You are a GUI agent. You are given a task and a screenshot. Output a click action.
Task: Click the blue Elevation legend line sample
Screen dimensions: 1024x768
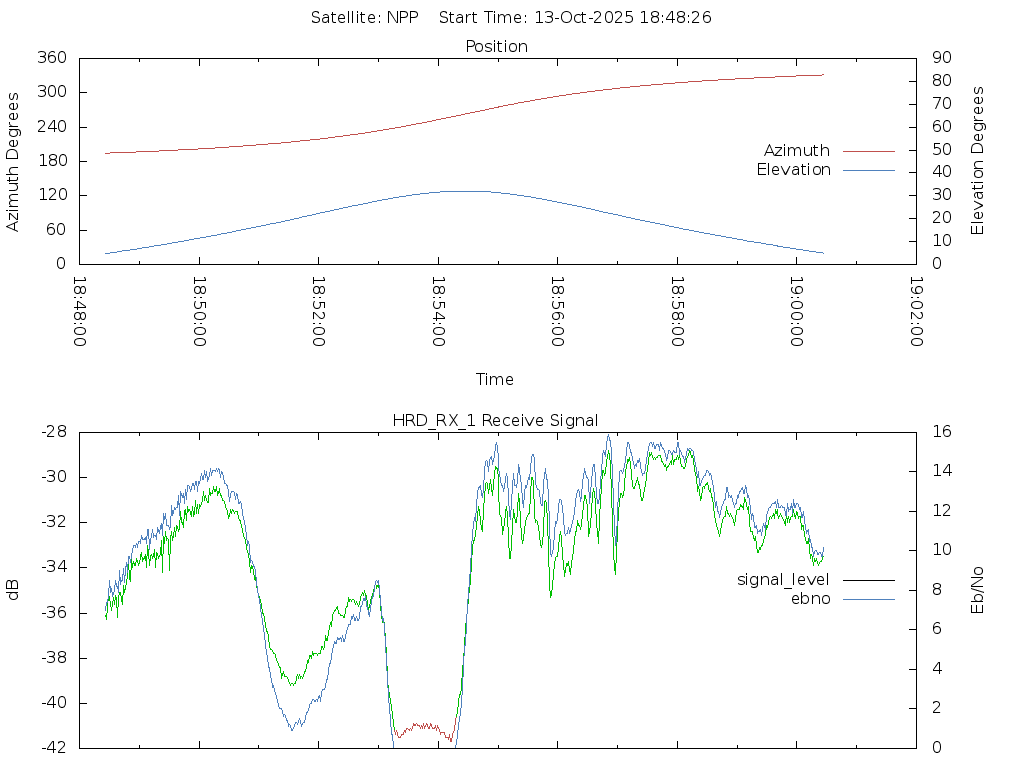(x=868, y=170)
